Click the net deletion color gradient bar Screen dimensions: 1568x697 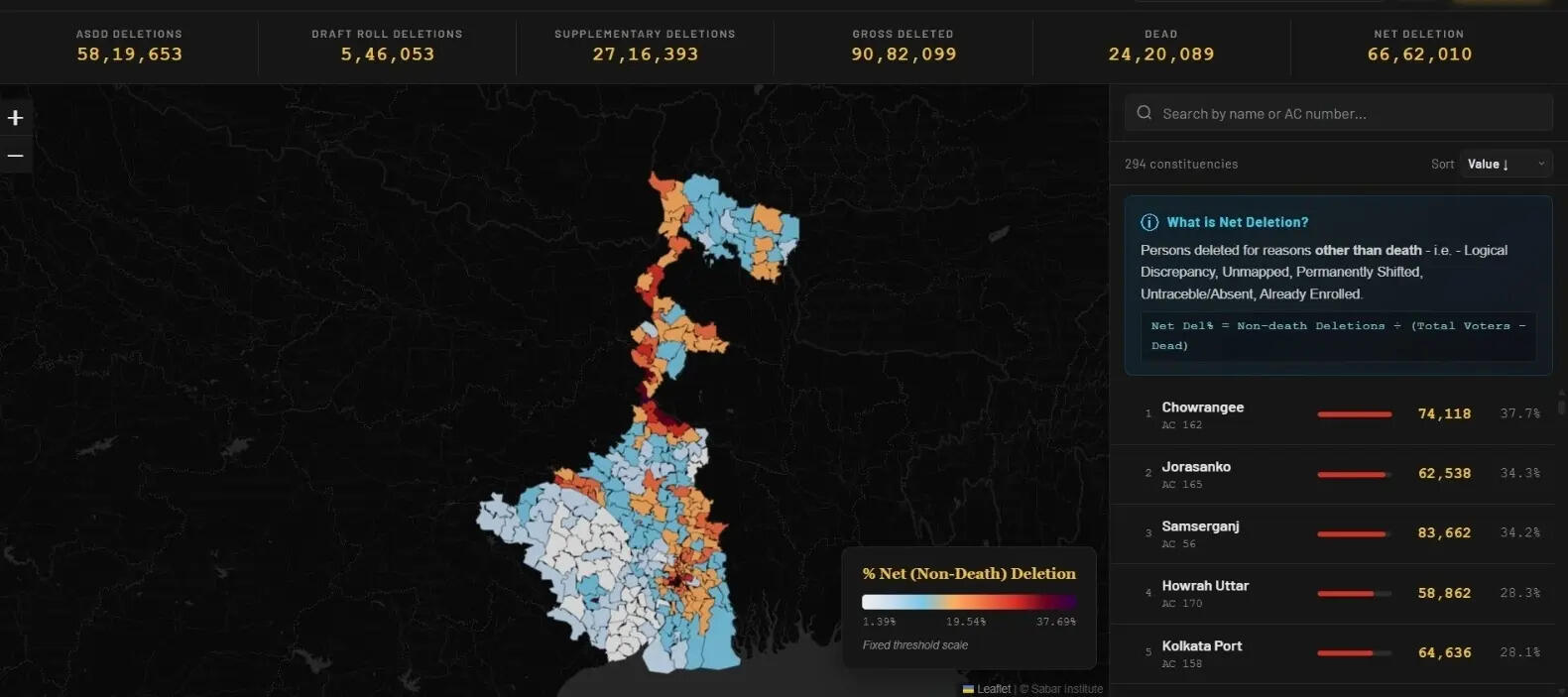(x=969, y=602)
